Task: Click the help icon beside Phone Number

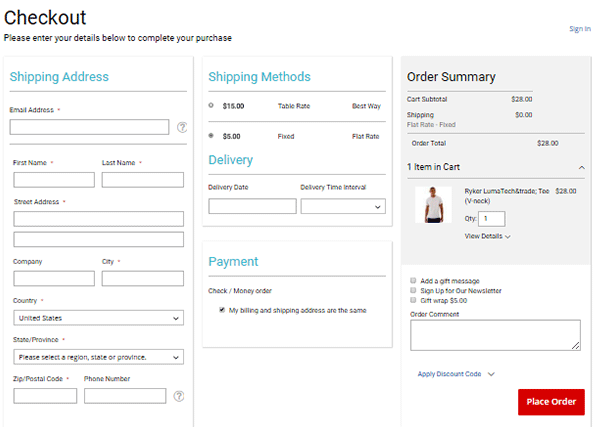Action: tap(179, 396)
